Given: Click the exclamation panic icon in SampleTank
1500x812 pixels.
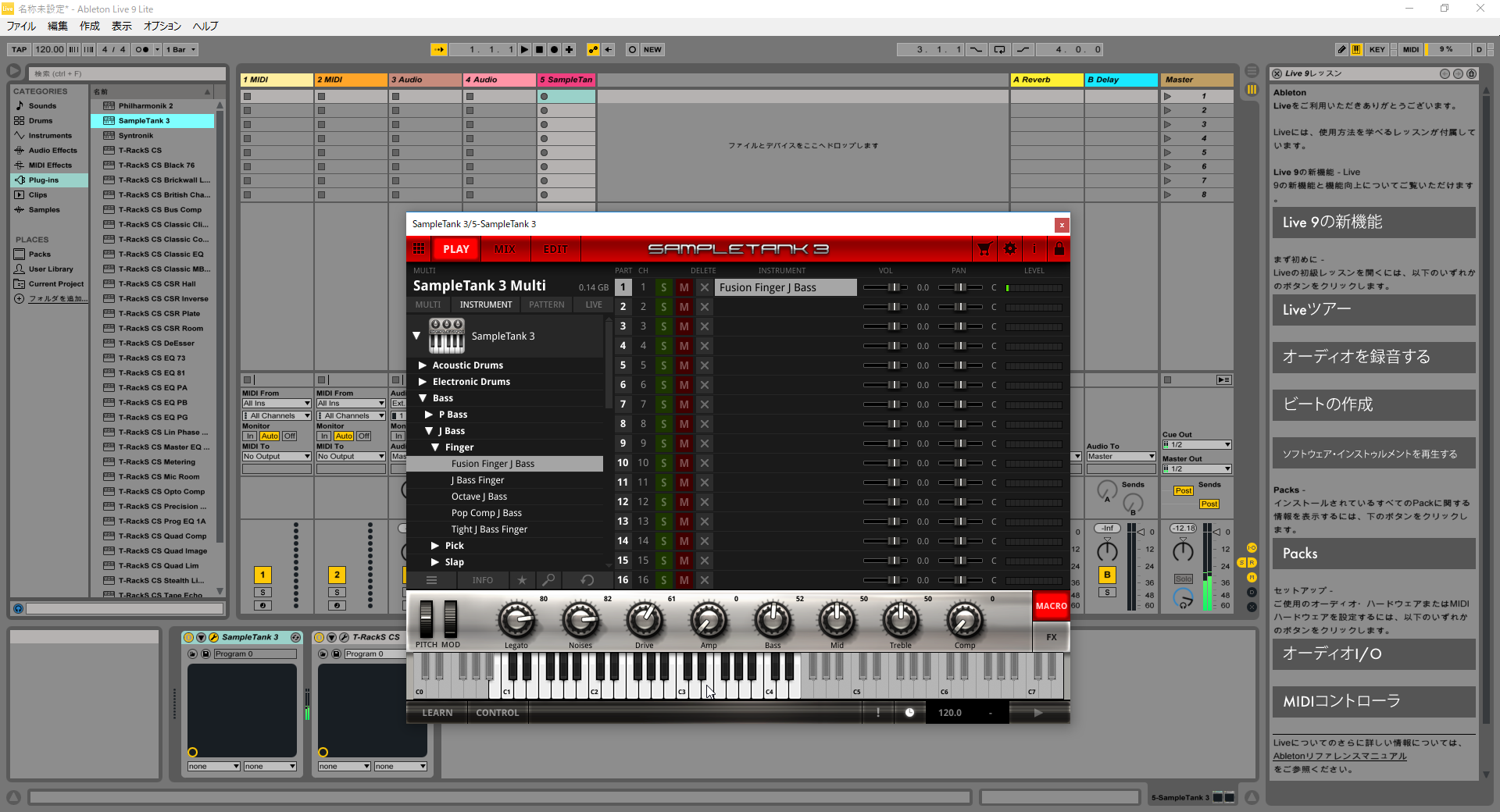Looking at the screenshot, I should click(x=878, y=713).
